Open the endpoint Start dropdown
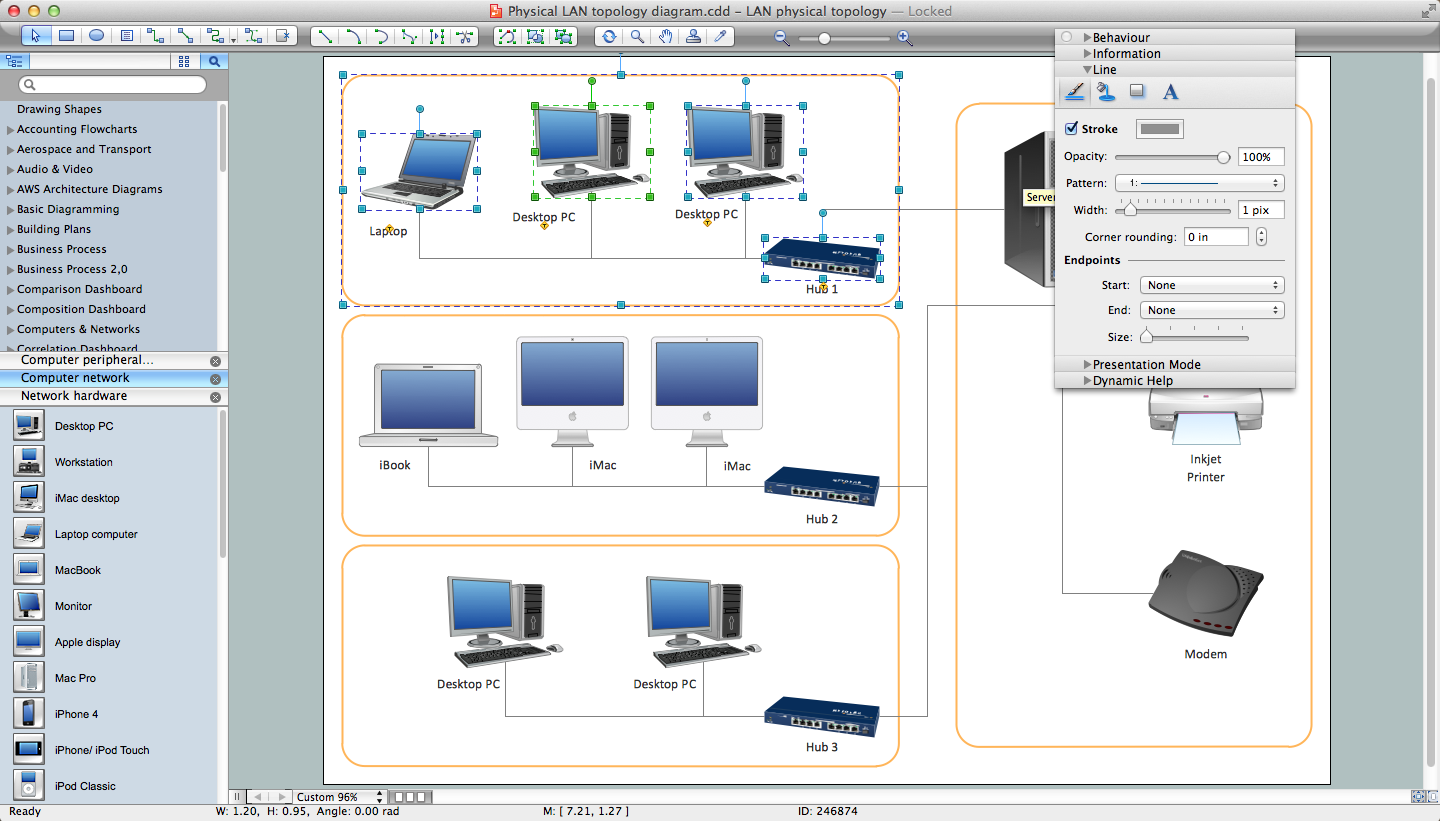 coord(1211,285)
